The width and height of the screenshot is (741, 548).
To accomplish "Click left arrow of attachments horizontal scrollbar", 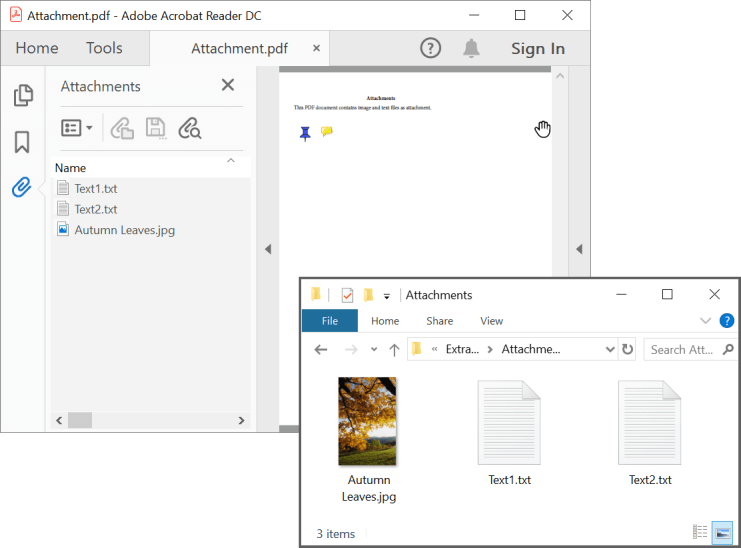I will point(59,420).
